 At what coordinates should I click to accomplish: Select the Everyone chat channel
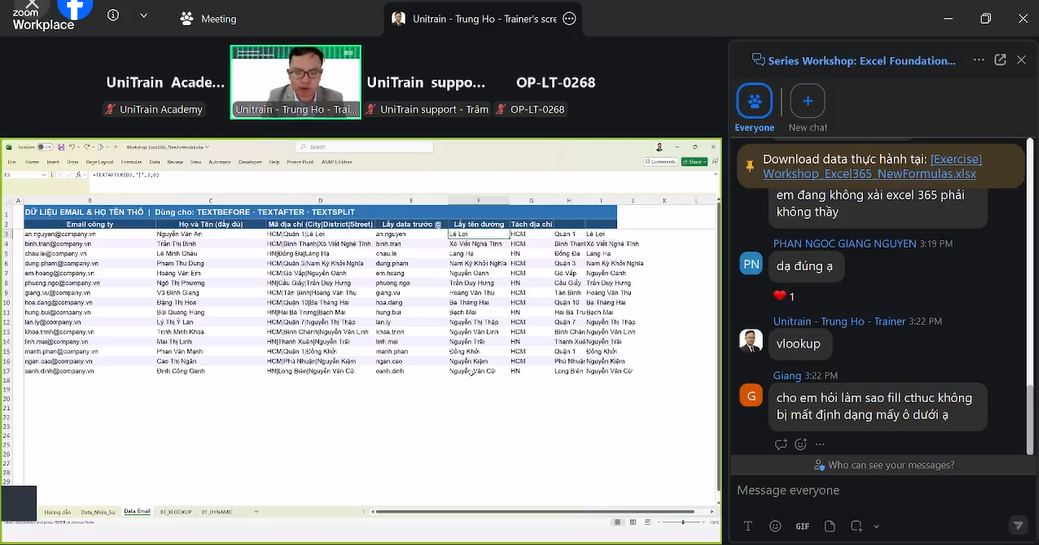click(754, 107)
